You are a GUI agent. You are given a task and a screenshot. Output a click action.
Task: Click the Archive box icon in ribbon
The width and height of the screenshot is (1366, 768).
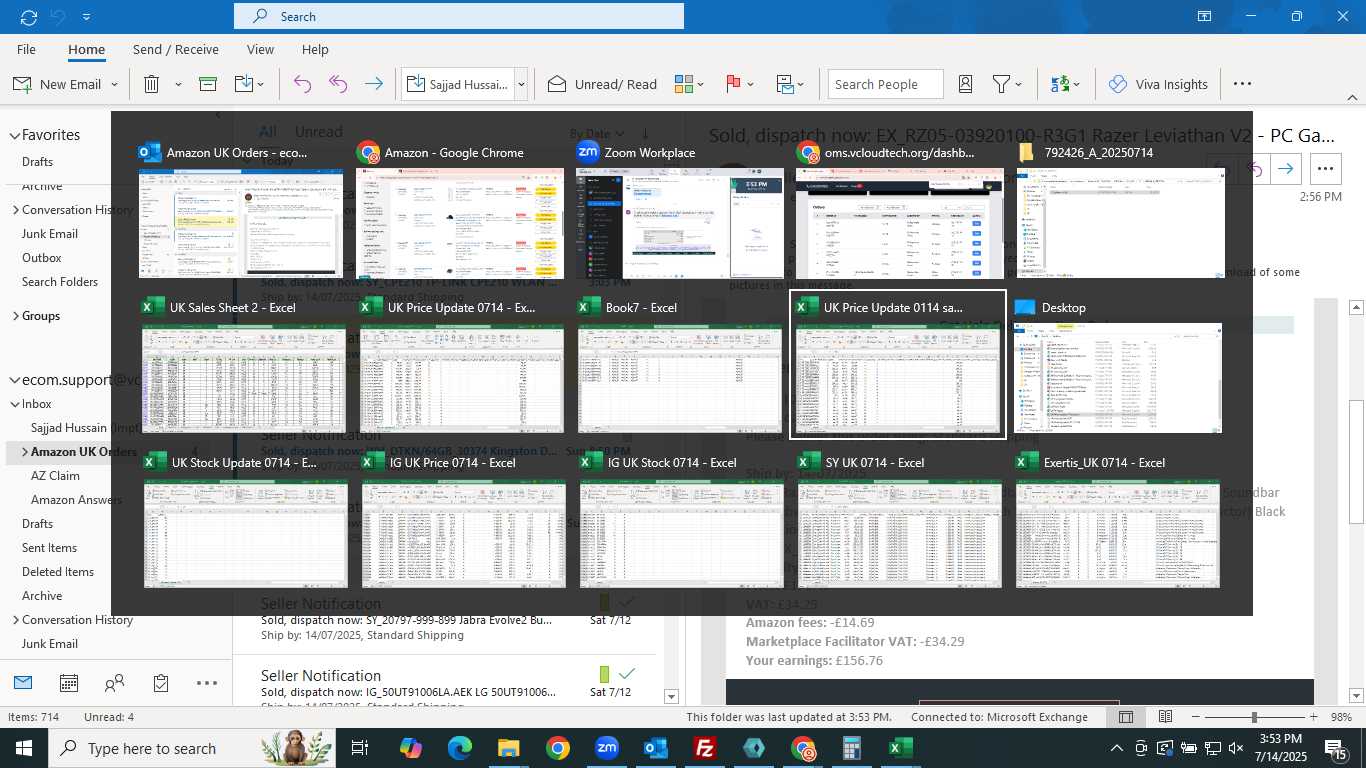(x=208, y=84)
